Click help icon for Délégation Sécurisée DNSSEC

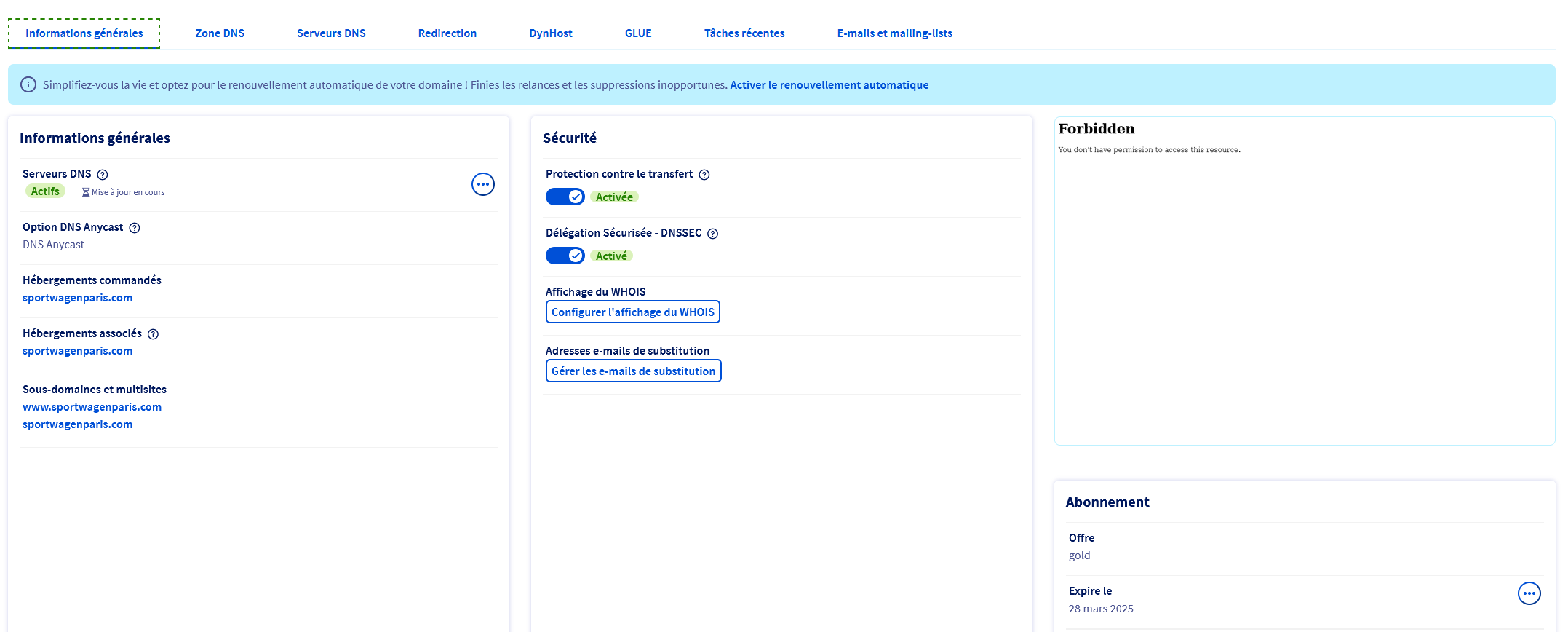(x=713, y=234)
